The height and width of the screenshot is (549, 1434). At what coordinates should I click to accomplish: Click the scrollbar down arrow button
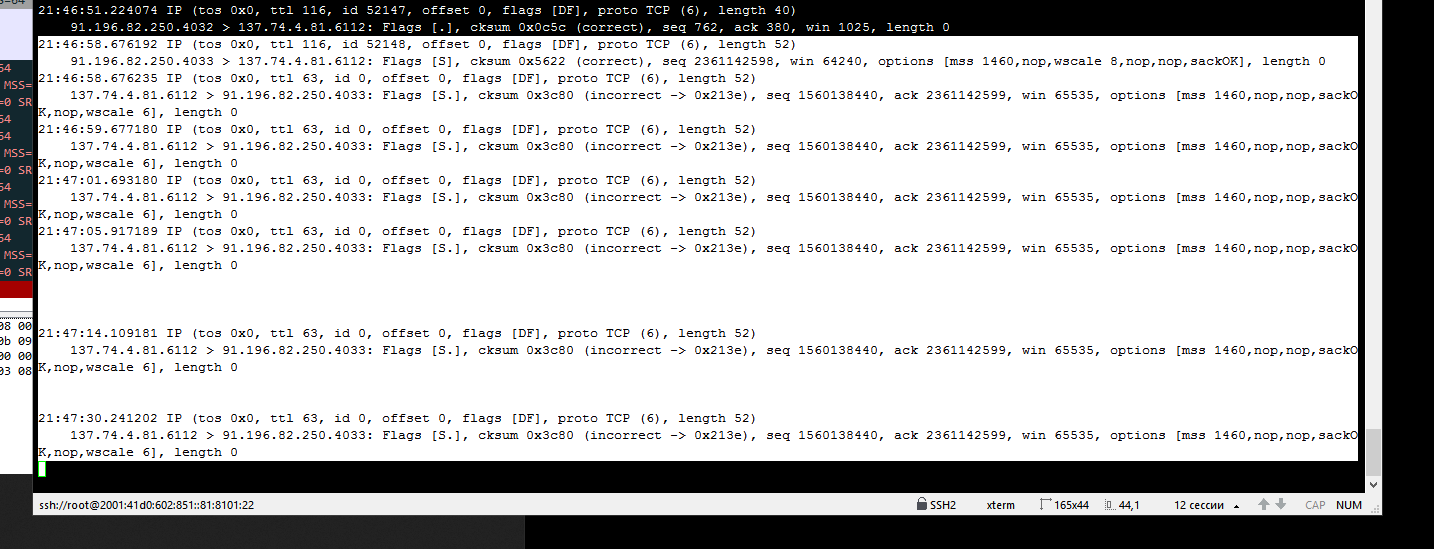coord(1374,484)
